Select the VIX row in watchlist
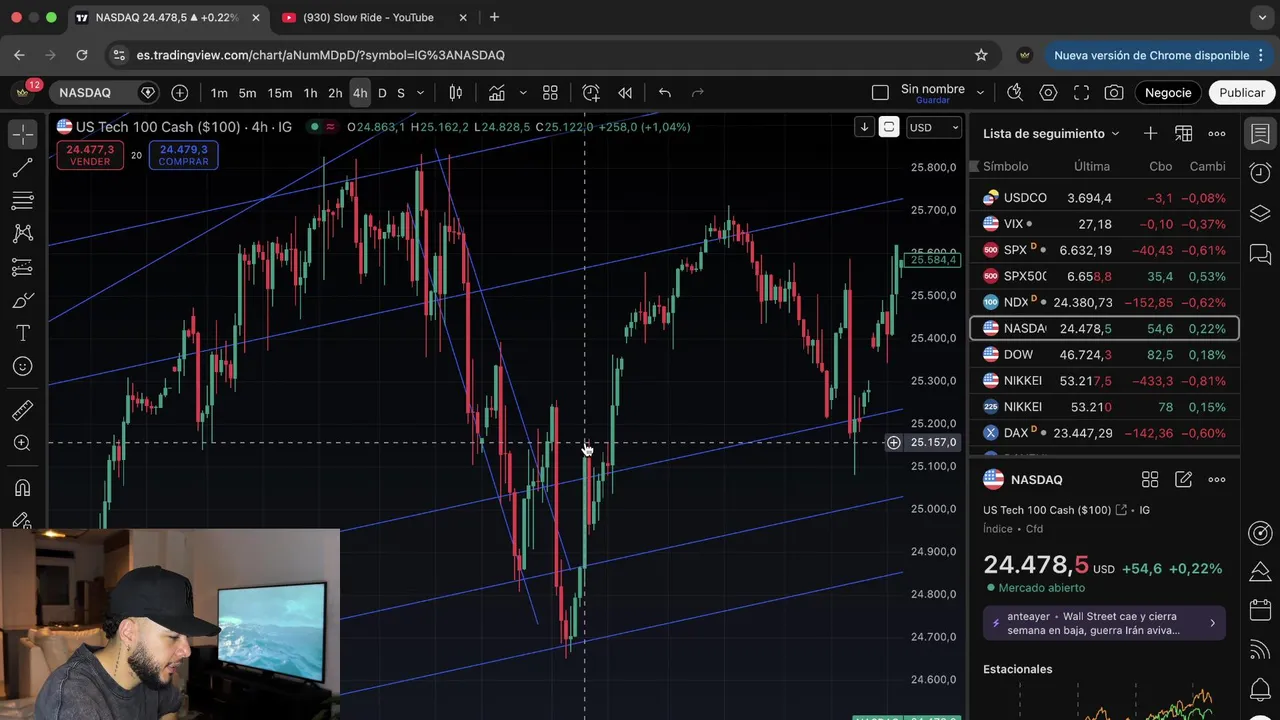The image size is (1280, 720). 1104,224
